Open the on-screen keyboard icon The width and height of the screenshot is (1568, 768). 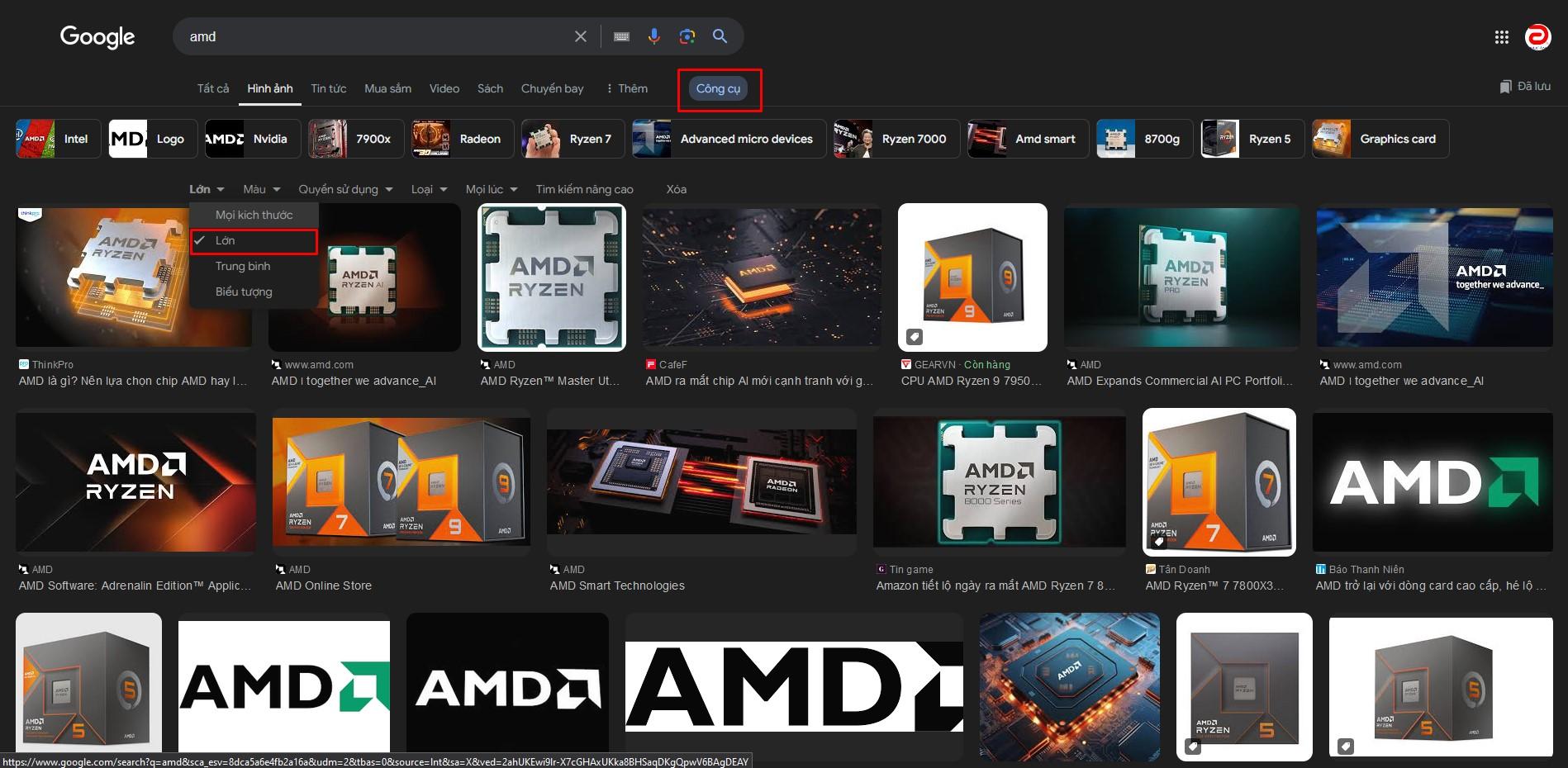click(621, 36)
